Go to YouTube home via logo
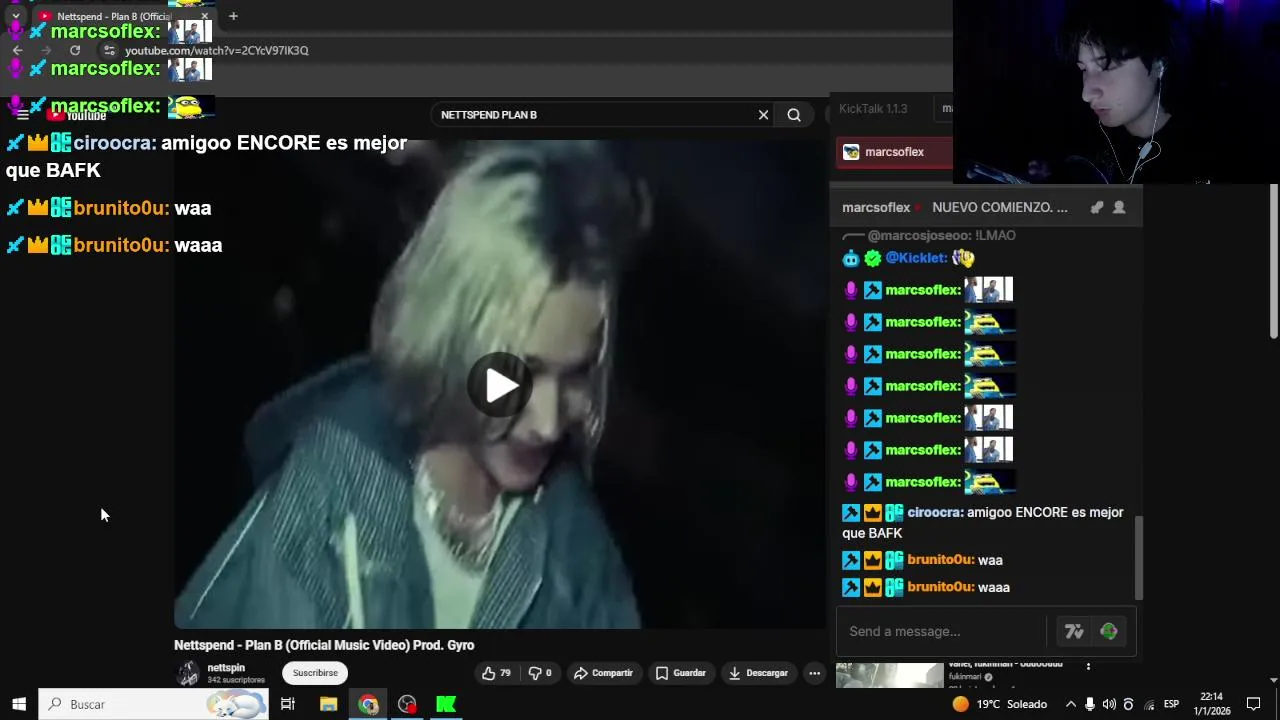1280x720 pixels. pyautogui.click(x=77, y=115)
